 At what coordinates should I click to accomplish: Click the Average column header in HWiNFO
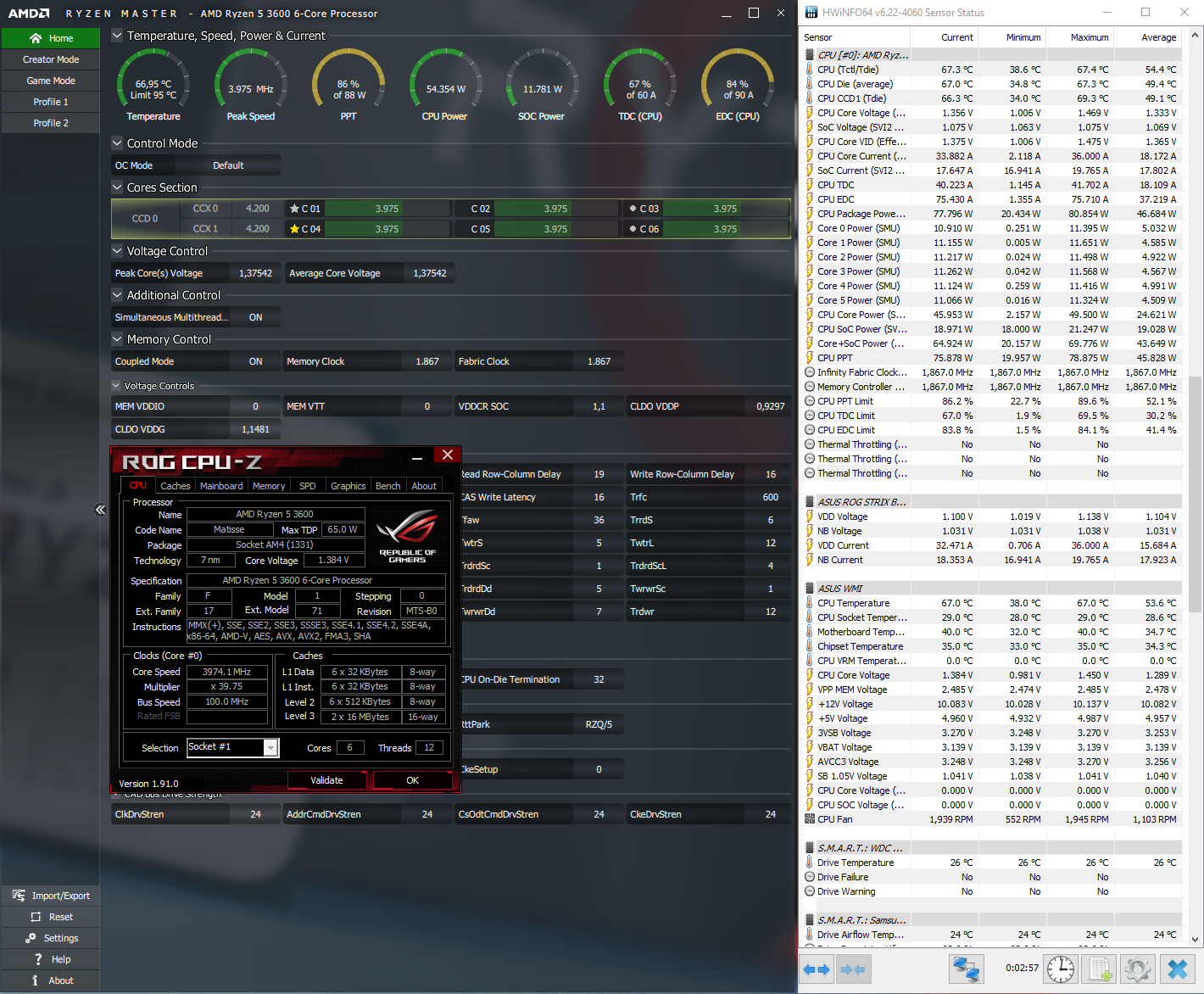tap(1147, 37)
